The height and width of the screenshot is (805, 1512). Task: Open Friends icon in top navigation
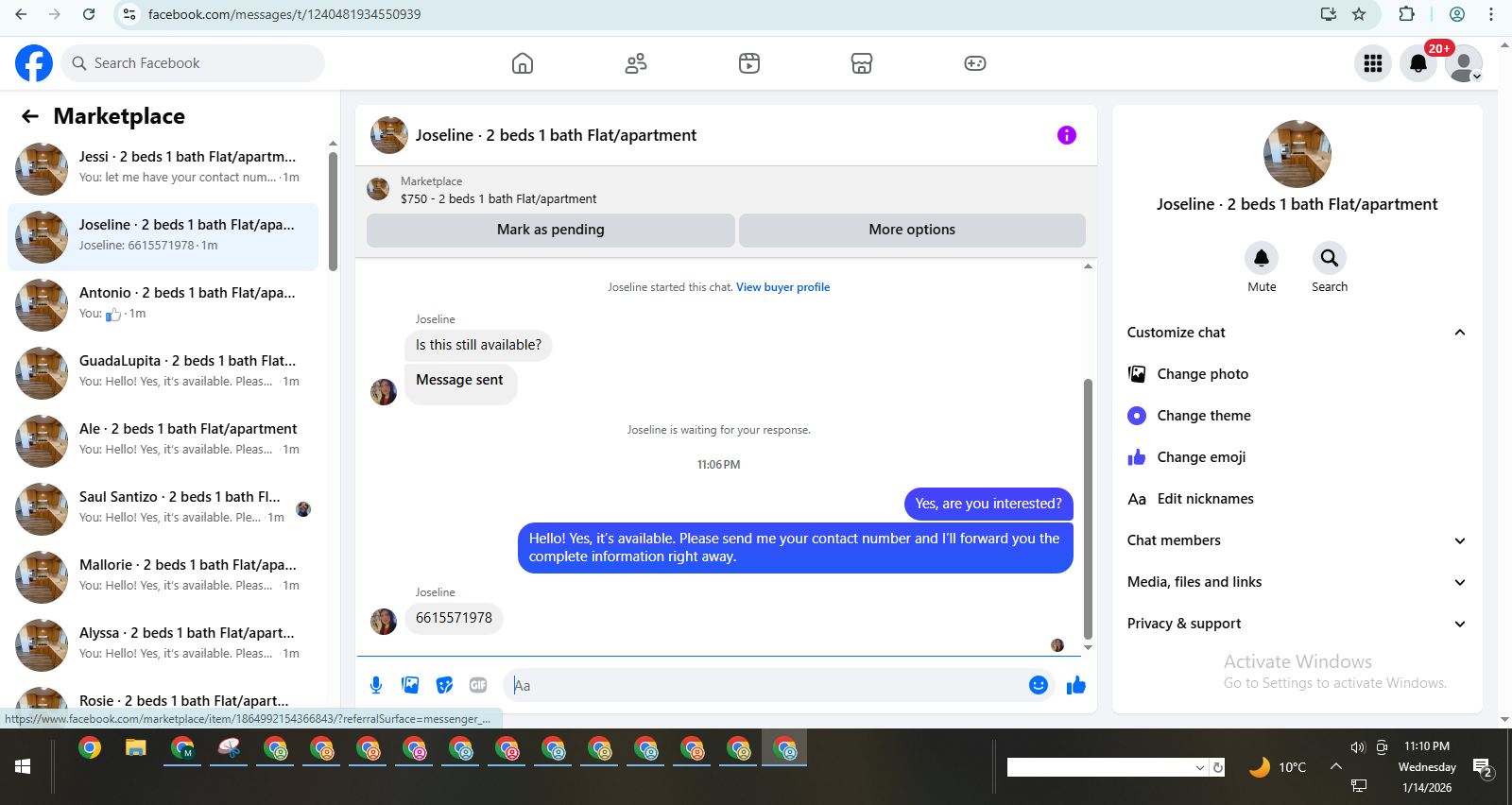pos(636,63)
